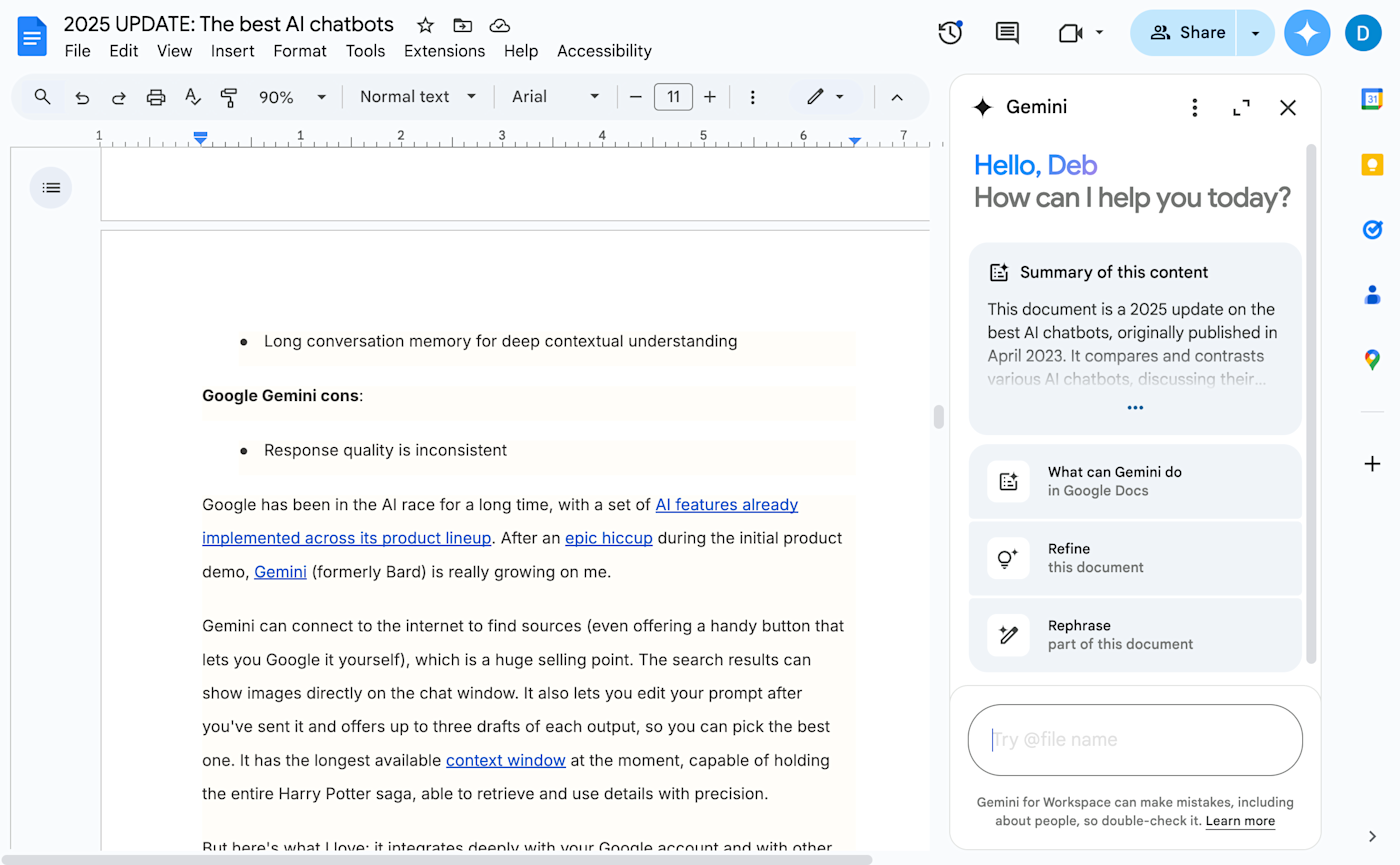The image size is (1400, 865).
Task: Click the document vertical scrollbar thumb
Action: pyautogui.click(x=938, y=417)
